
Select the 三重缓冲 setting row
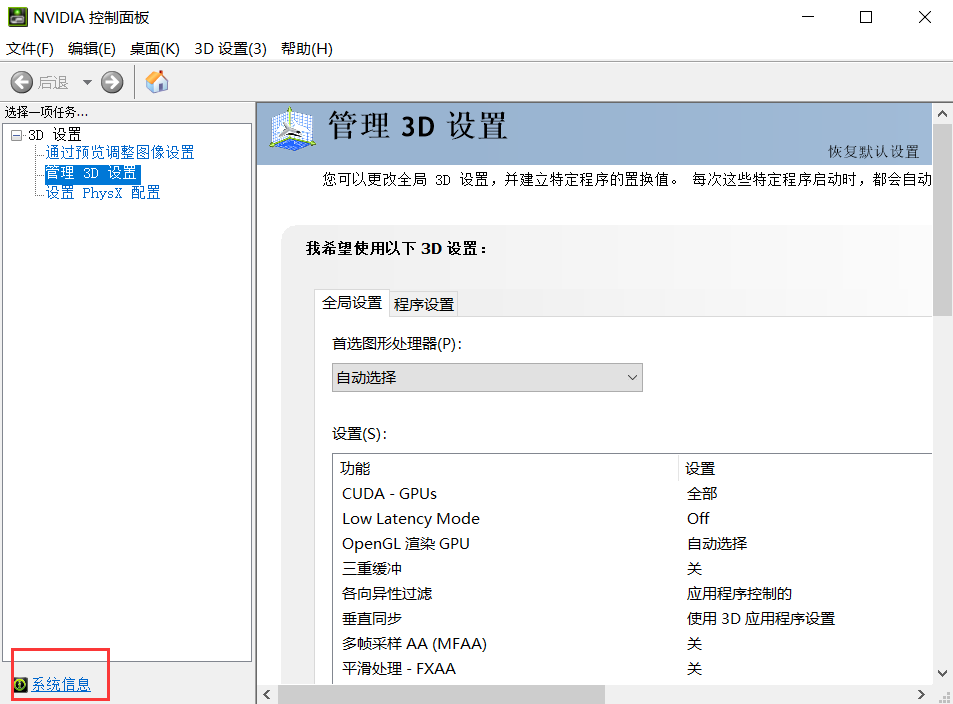click(632, 568)
